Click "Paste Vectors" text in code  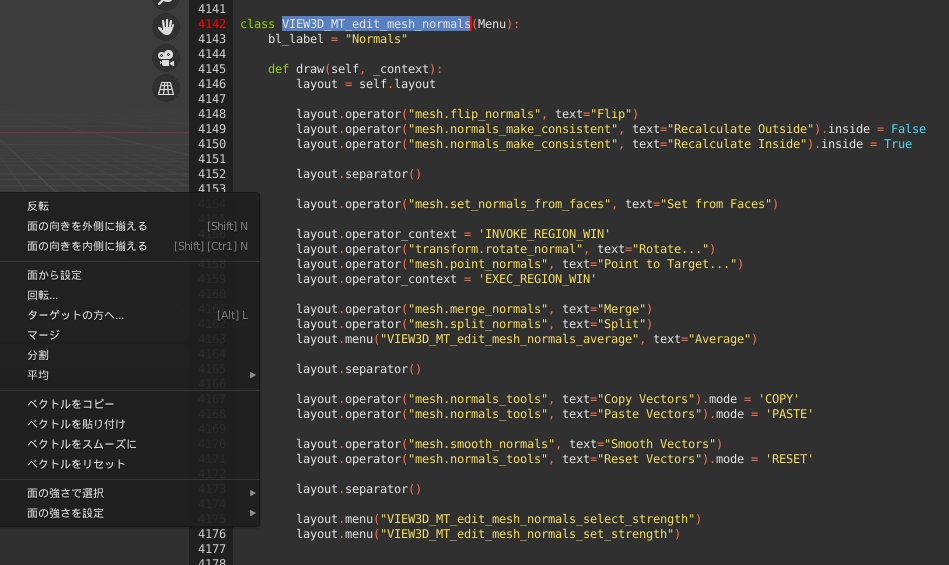pos(653,414)
